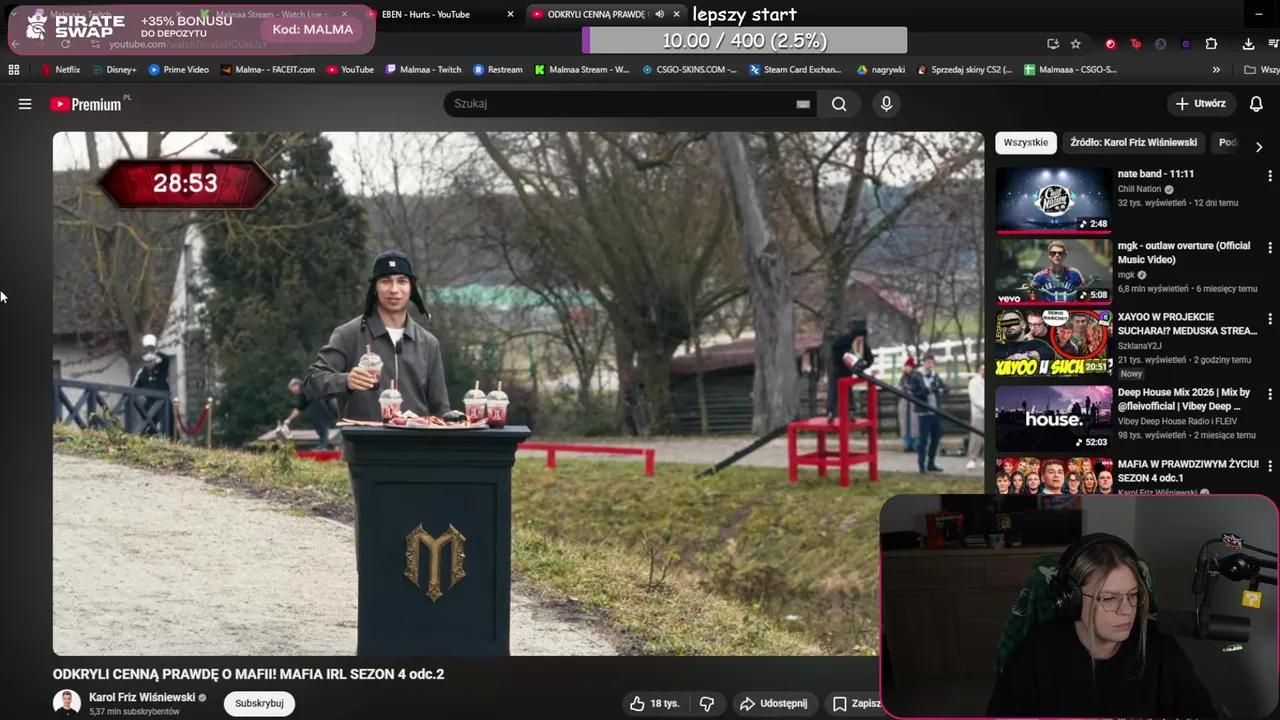Go to YouTube Premium home logo
Image resolution: width=1280 pixels, height=720 pixels.
pos(86,104)
